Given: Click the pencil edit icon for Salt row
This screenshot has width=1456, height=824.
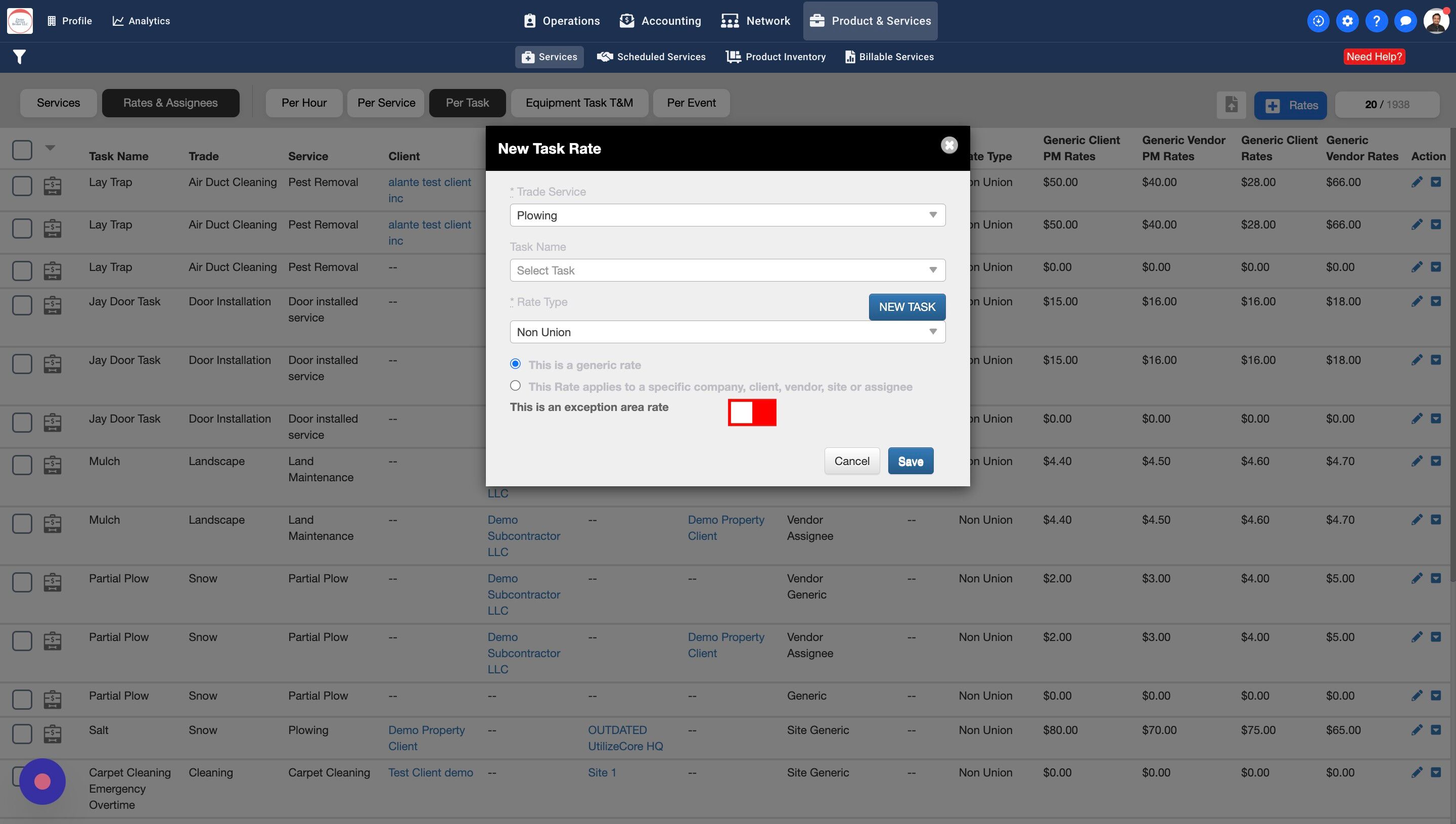Looking at the screenshot, I should [1417, 730].
